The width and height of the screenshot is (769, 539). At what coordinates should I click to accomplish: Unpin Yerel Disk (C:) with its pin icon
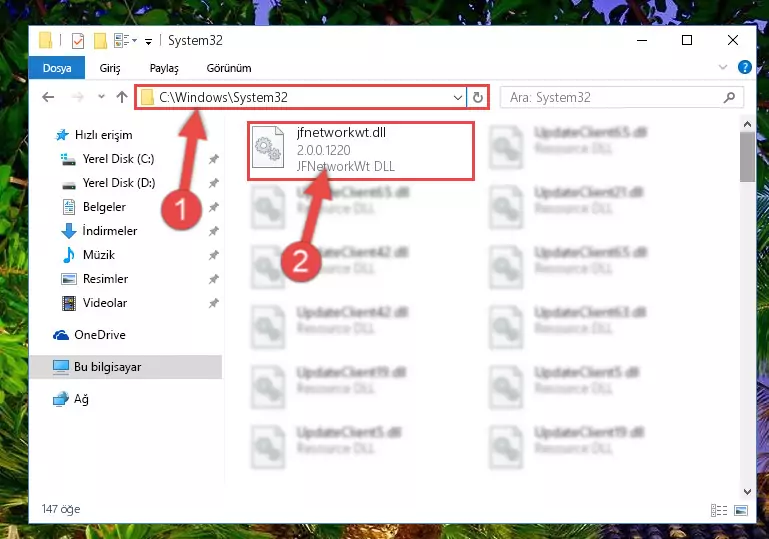pos(213,159)
